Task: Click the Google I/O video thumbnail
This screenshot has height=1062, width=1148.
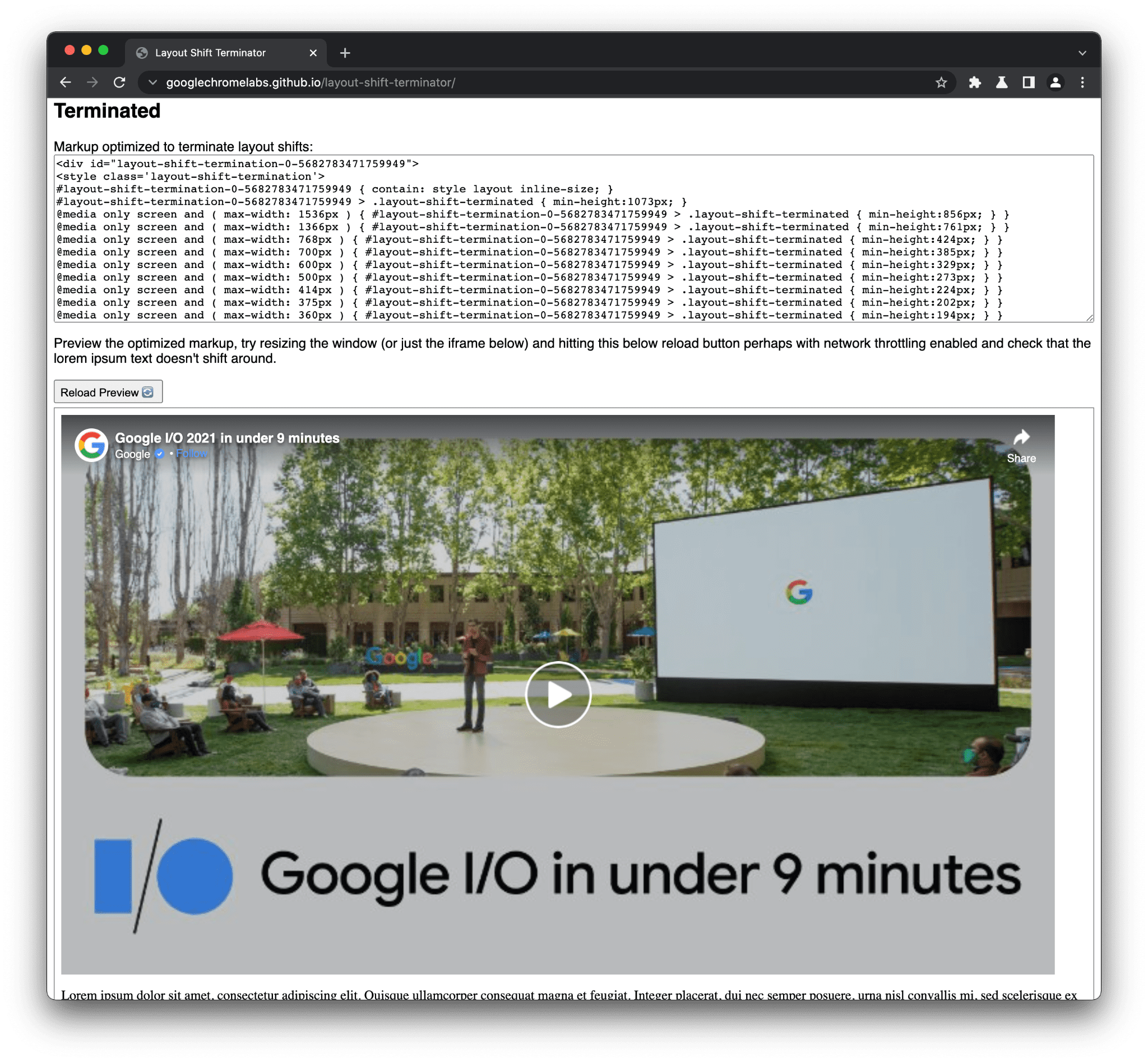Action: (557, 694)
